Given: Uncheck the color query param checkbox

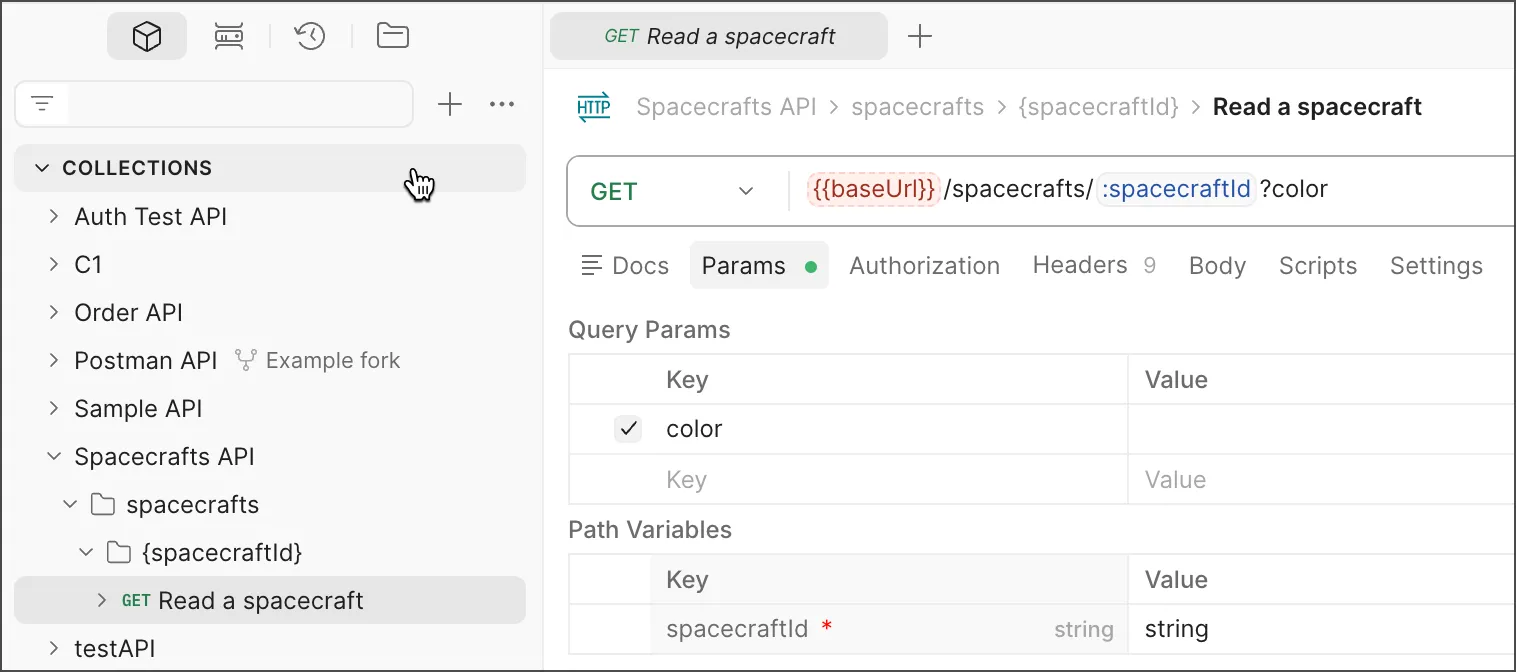Looking at the screenshot, I should tap(628, 429).
